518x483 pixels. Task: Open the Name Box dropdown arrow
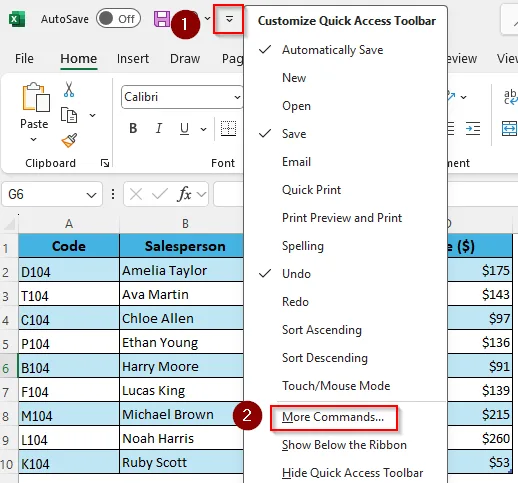pyautogui.click(x=91, y=195)
